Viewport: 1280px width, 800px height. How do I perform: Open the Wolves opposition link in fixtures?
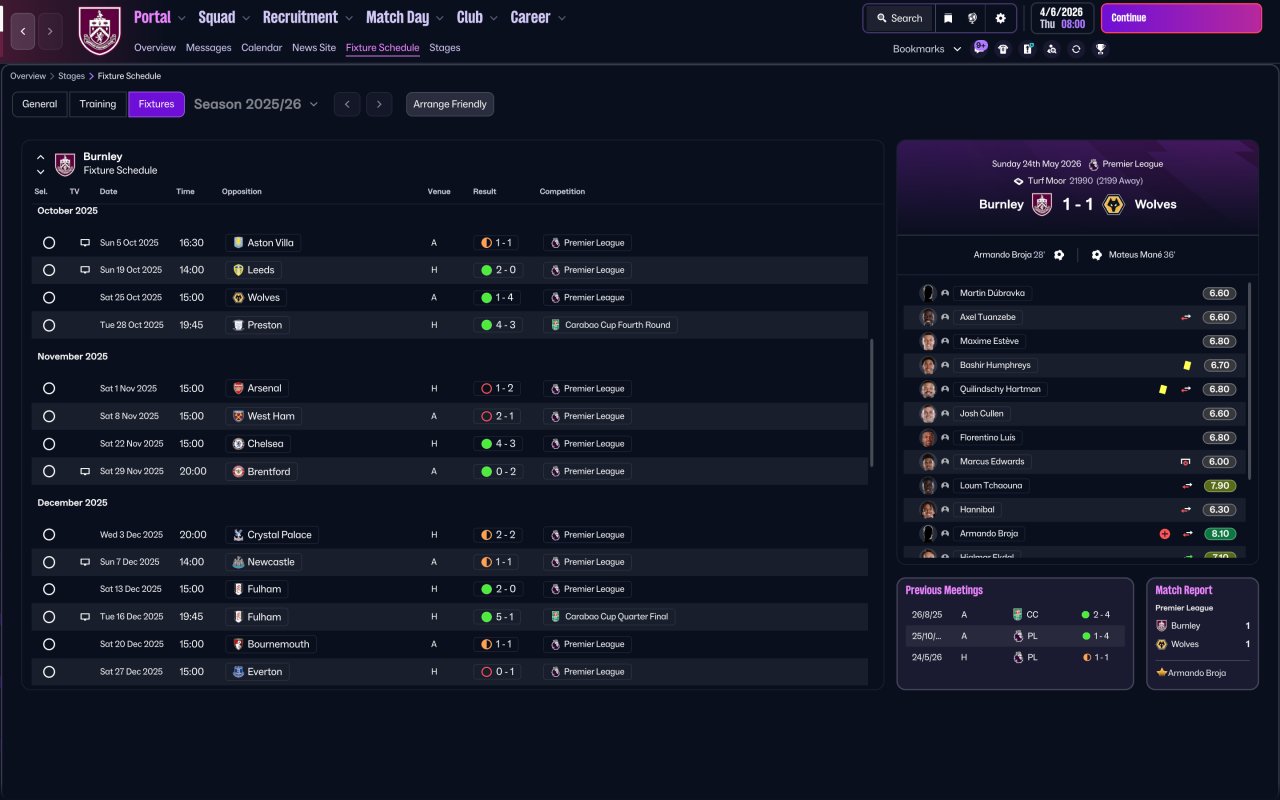pyautogui.click(x=257, y=298)
